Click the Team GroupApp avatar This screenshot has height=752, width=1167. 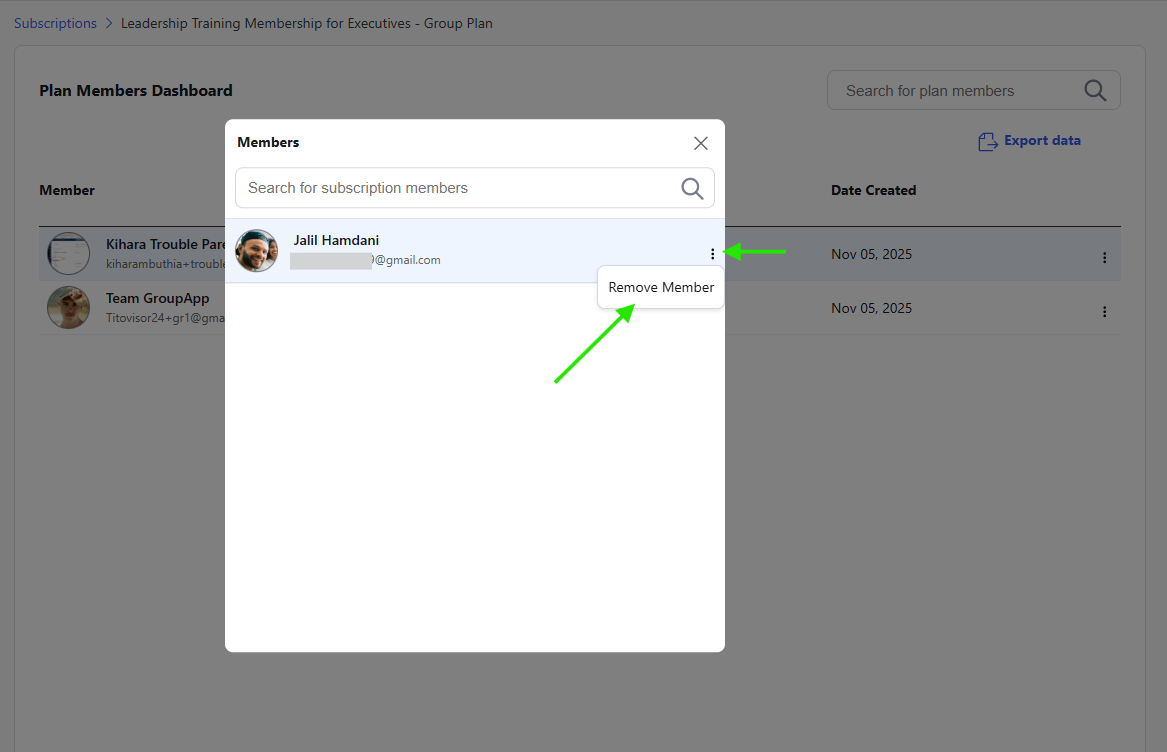tap(68, 308)
